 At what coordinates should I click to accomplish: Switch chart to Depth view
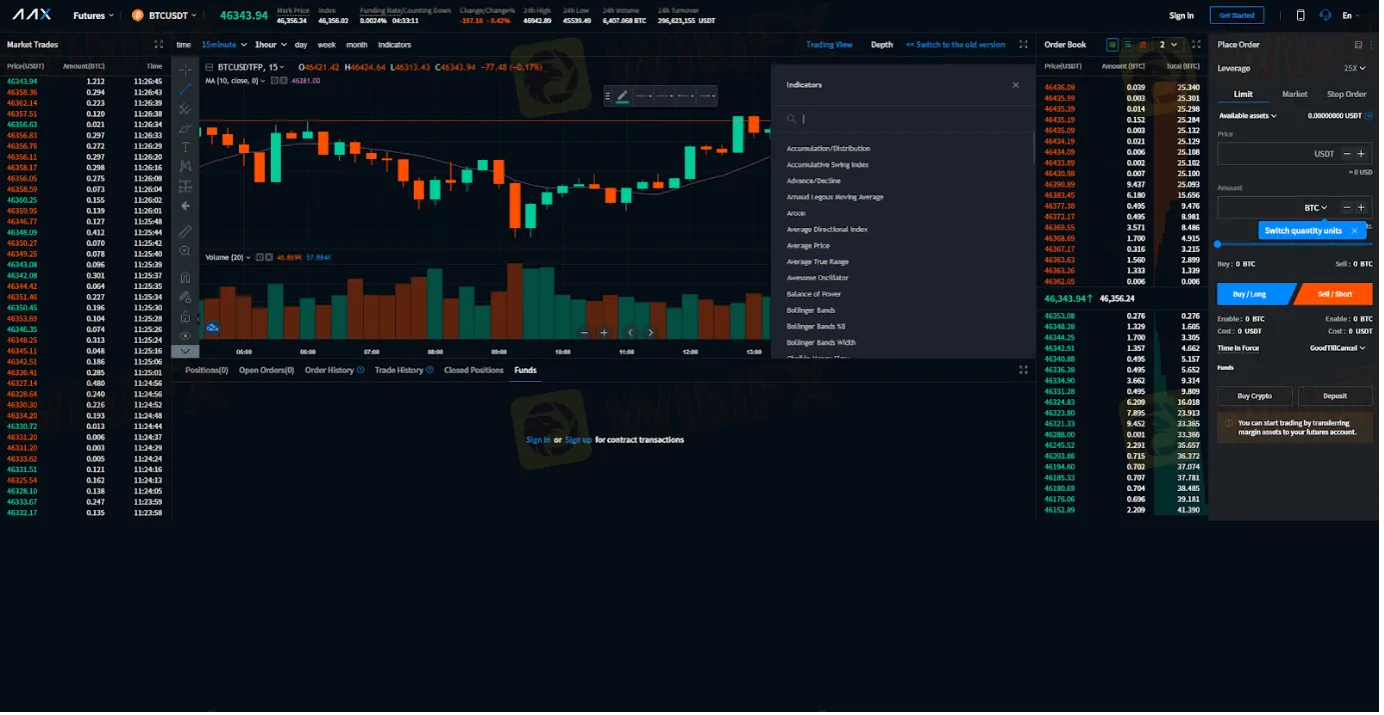881,45
